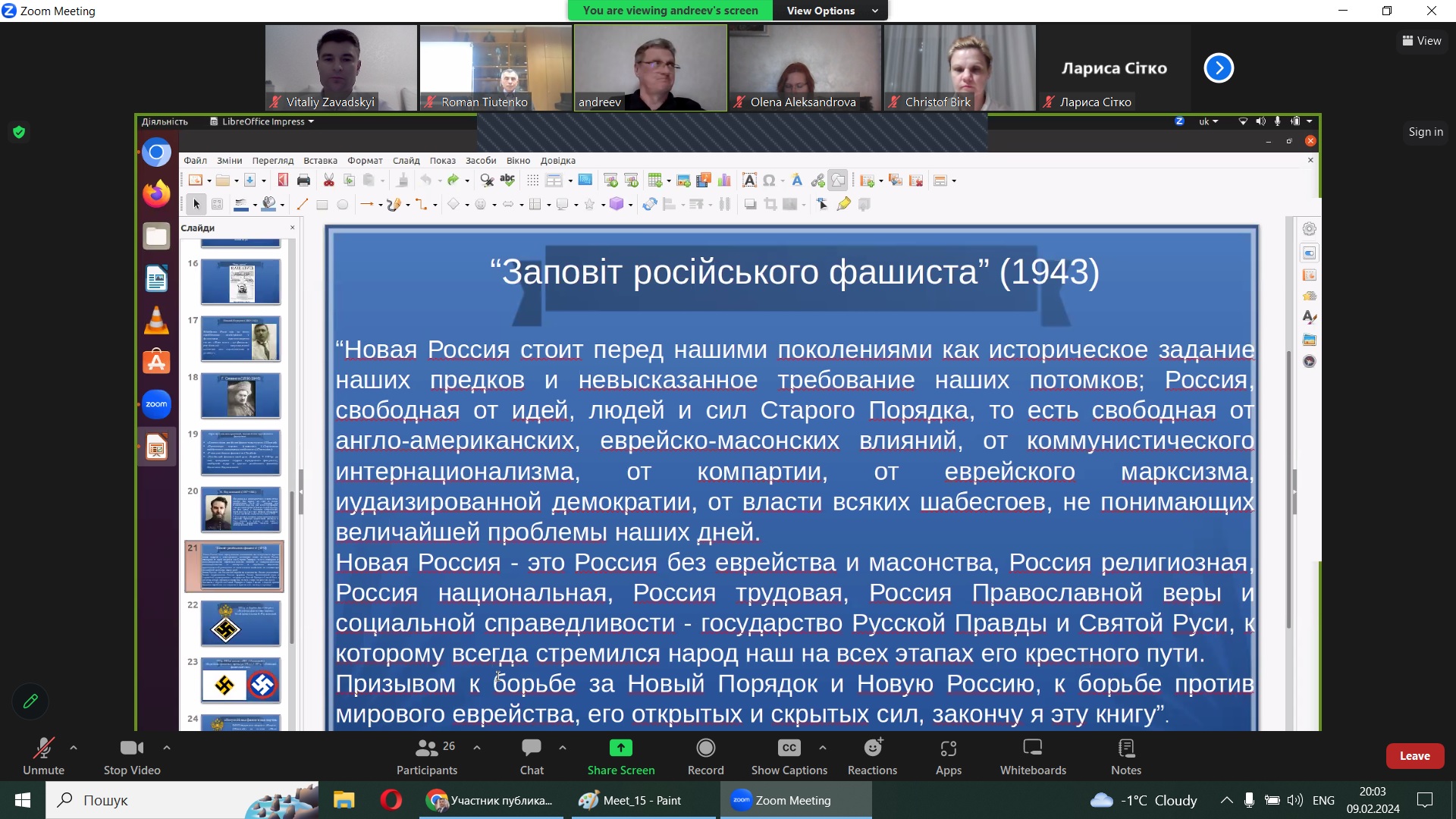The width and height of the screenshot is (1456, 819).
Task: Open the Whiteboards tool
Action: 1032,756
